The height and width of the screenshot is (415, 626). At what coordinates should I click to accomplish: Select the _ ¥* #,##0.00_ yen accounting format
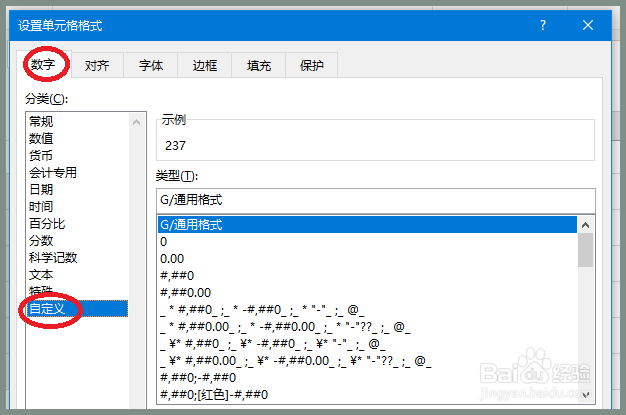pyautogui.click(x=367, y=361)
